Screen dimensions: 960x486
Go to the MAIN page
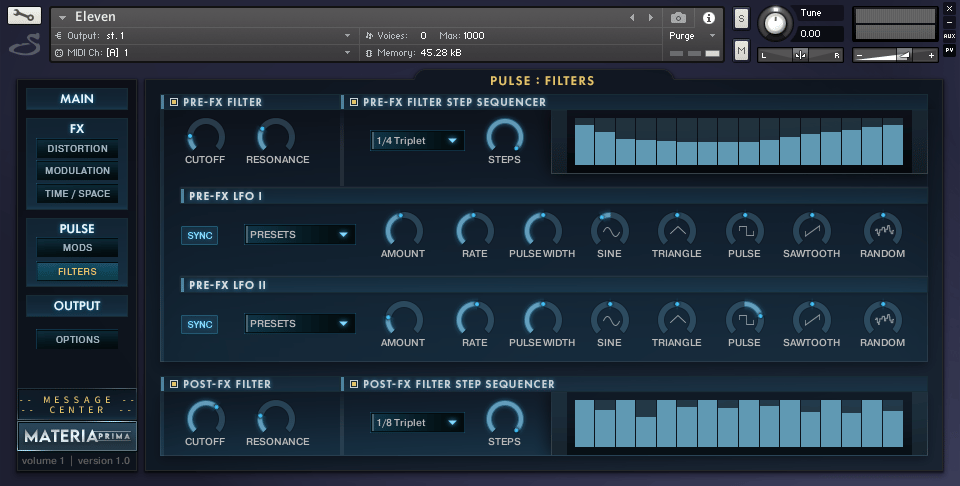tap(77, 99)
